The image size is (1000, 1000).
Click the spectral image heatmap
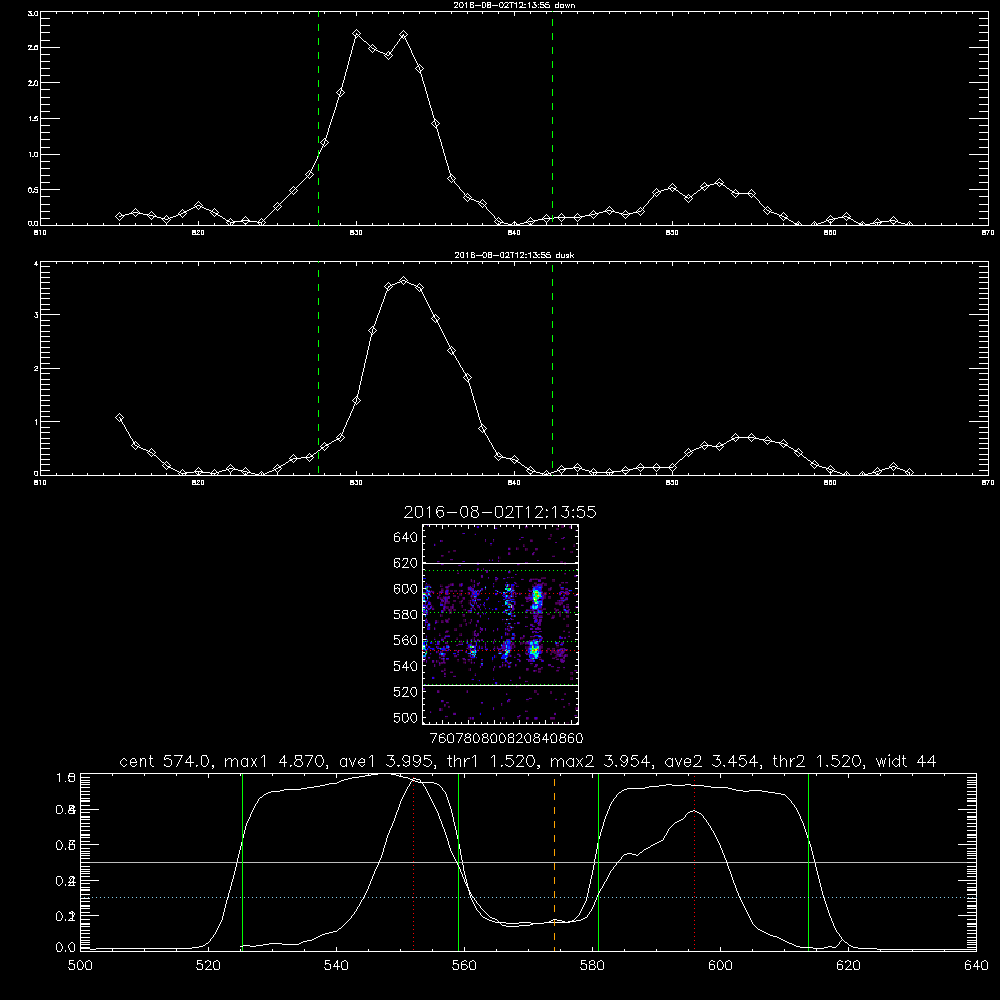[500, 624]
